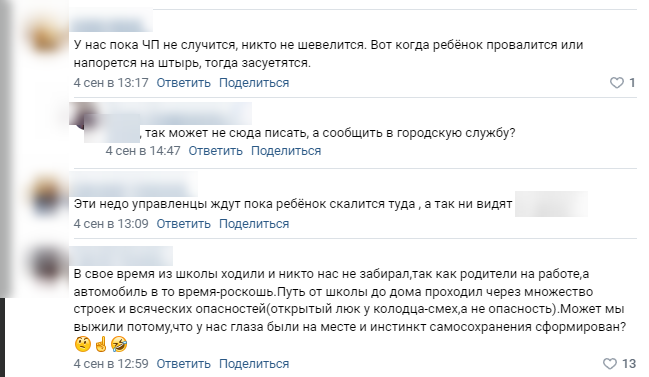This screenshot has width=649, height=377.
Task: Open blurred author name above 13:17 comment
Action: point(111,21)
